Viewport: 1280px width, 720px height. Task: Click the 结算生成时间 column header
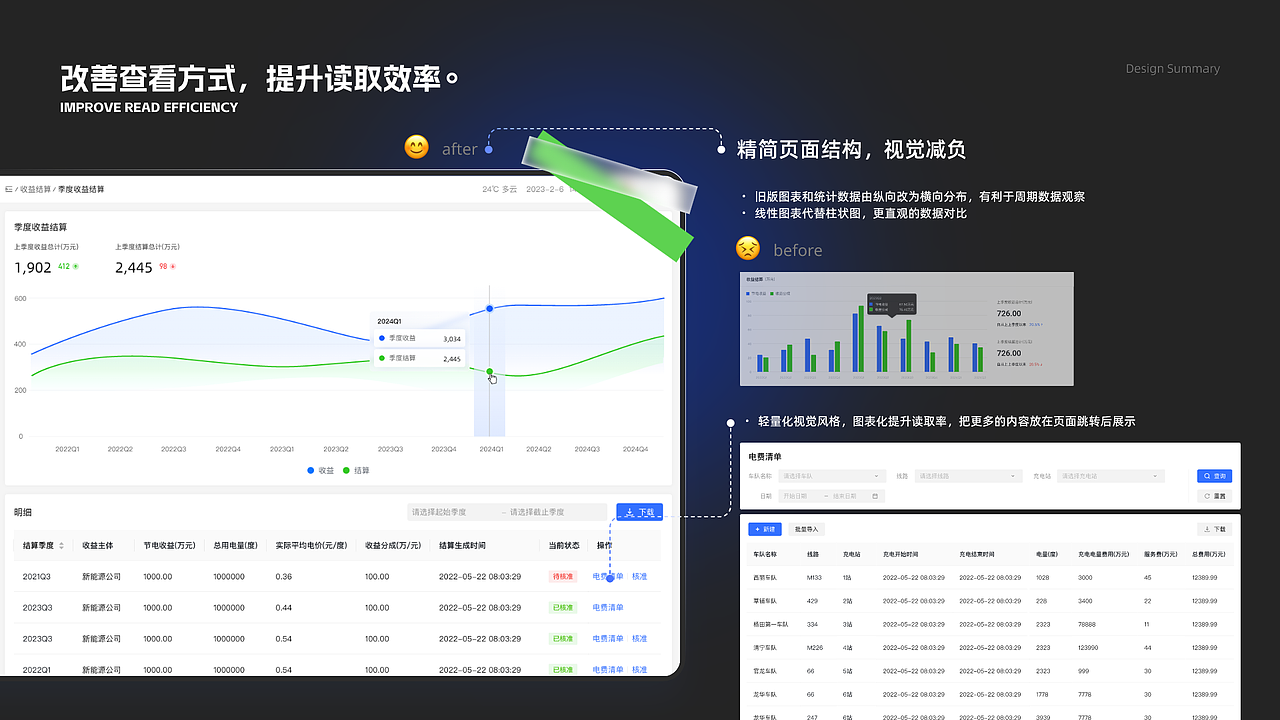tap(463, 546)
